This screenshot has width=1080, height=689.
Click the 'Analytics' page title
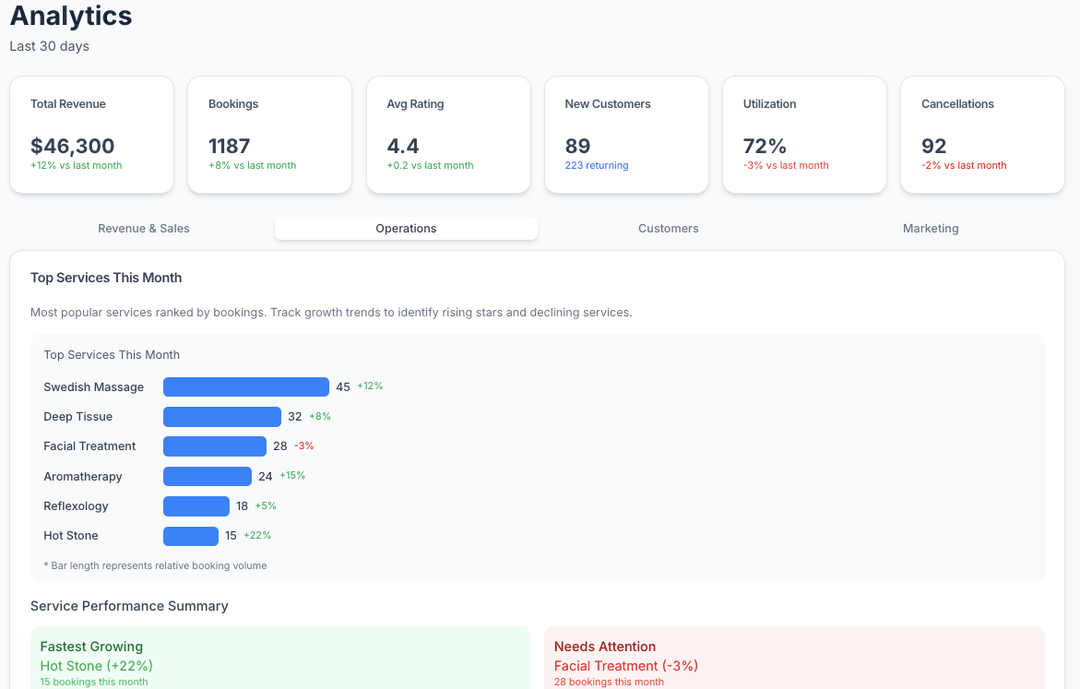click(x=71, y=16)
